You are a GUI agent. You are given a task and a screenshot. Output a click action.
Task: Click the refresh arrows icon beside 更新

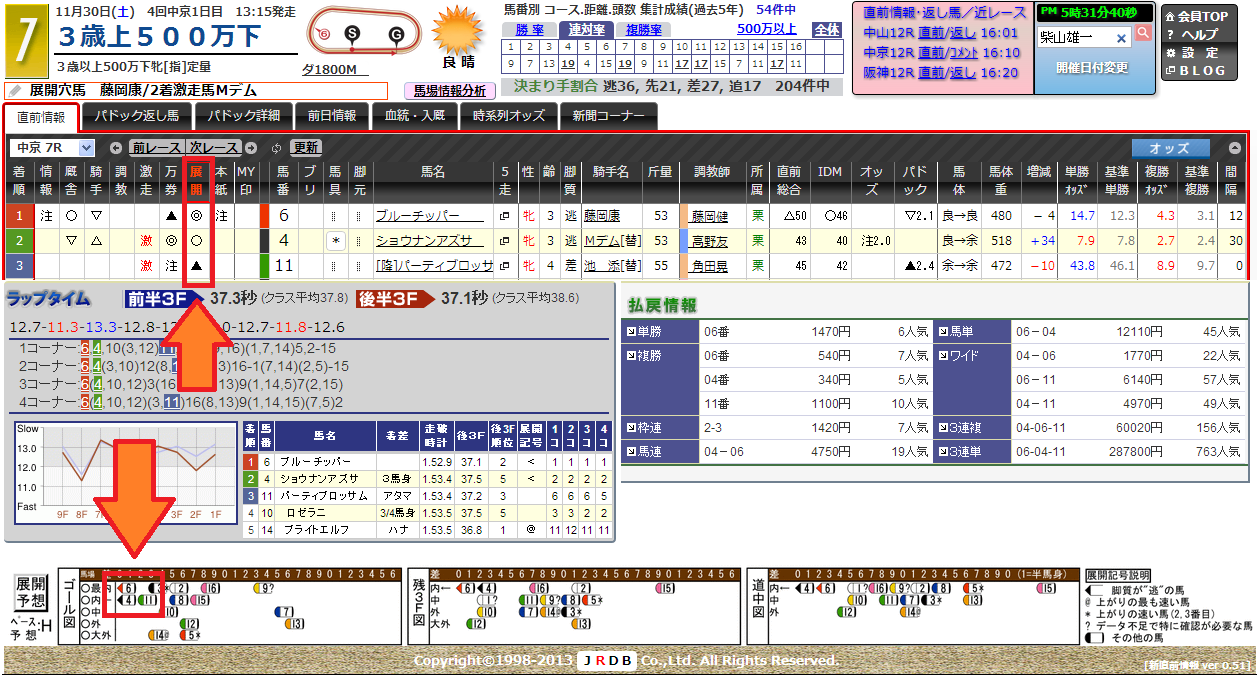(x=277, y=148)
